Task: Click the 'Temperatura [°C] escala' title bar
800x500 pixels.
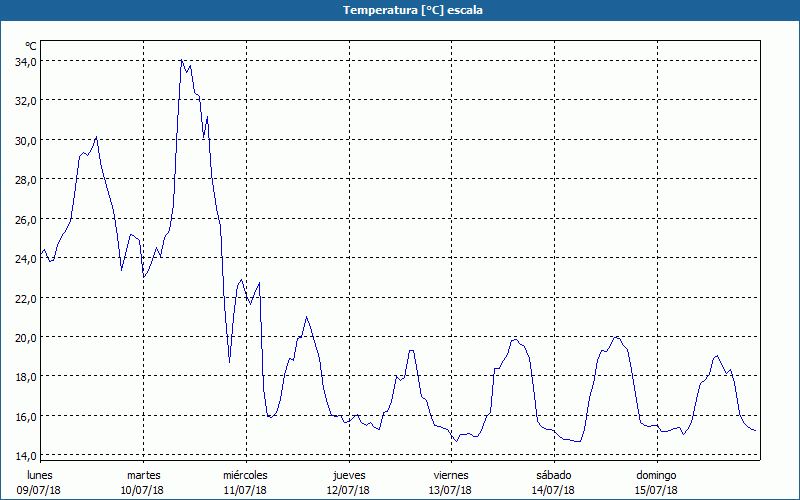Action: click(x=400, y=10)
